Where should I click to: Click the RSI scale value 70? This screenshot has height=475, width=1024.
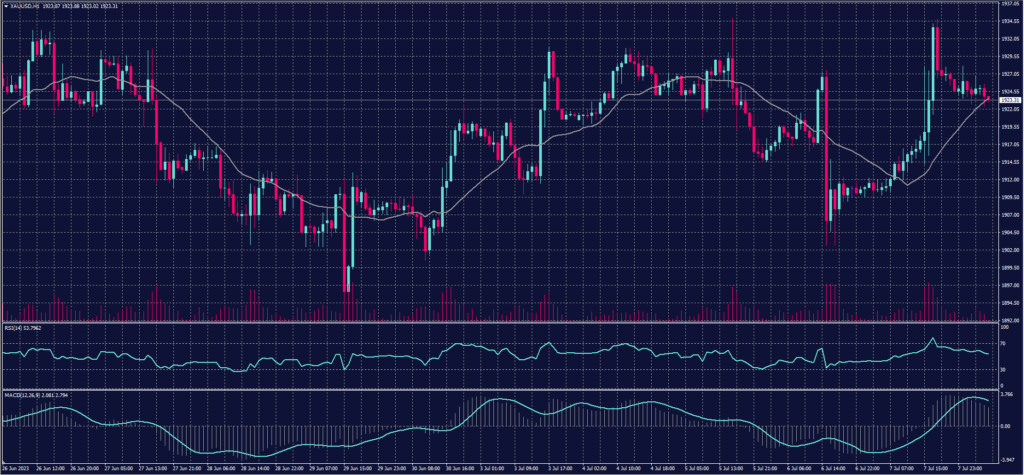(1004, 342)
